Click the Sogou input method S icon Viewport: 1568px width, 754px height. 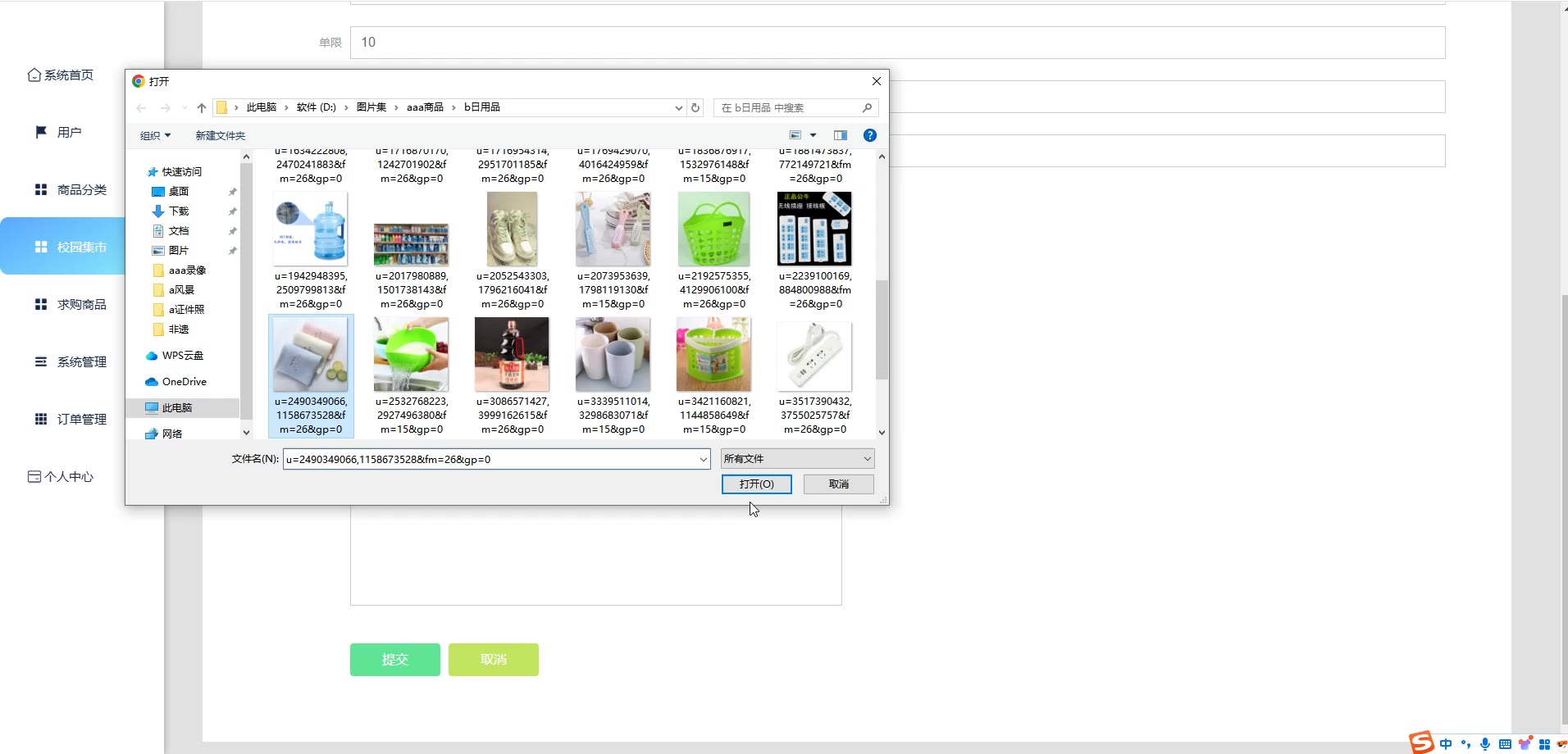point(1421,742)
